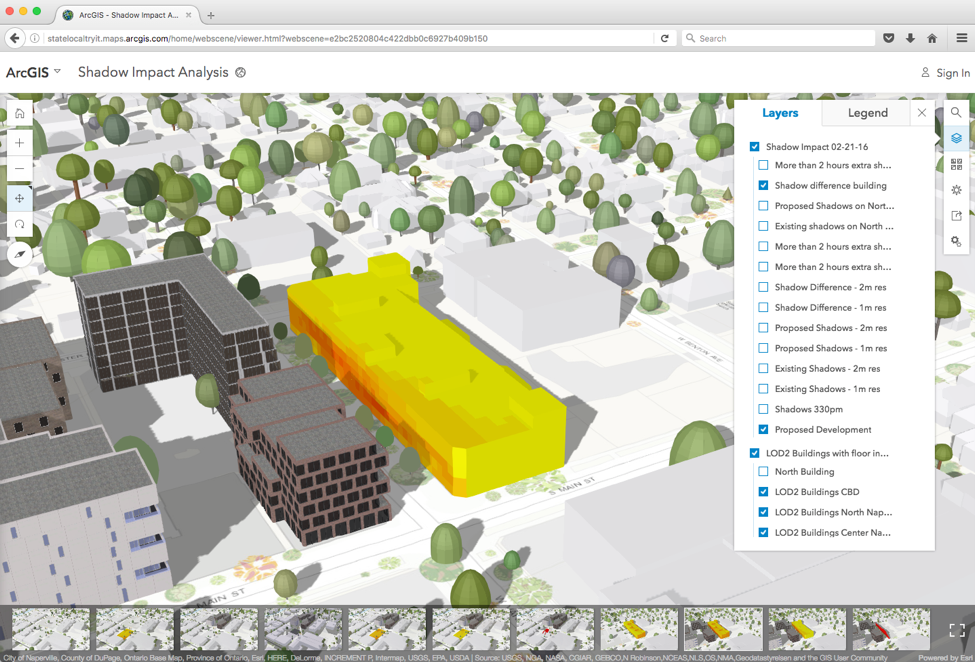Zoom out with the minus button
Screen dimensions: 975x662
click(x=20, y=168)
